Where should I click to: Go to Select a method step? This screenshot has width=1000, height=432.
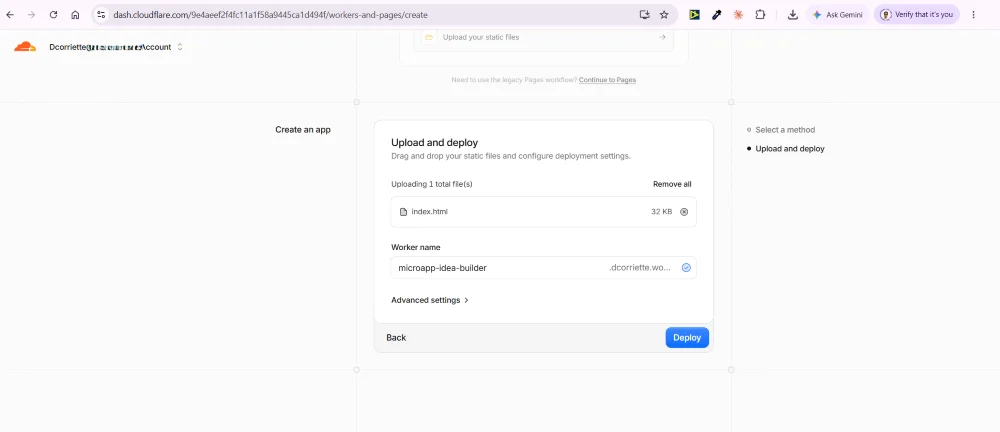(x=785, y=130)
